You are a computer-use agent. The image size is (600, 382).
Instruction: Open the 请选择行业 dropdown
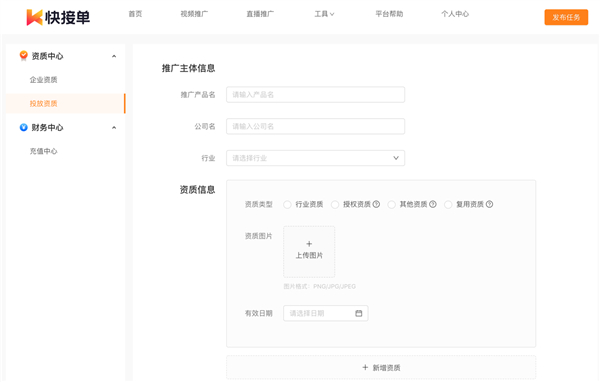[315, 158]
